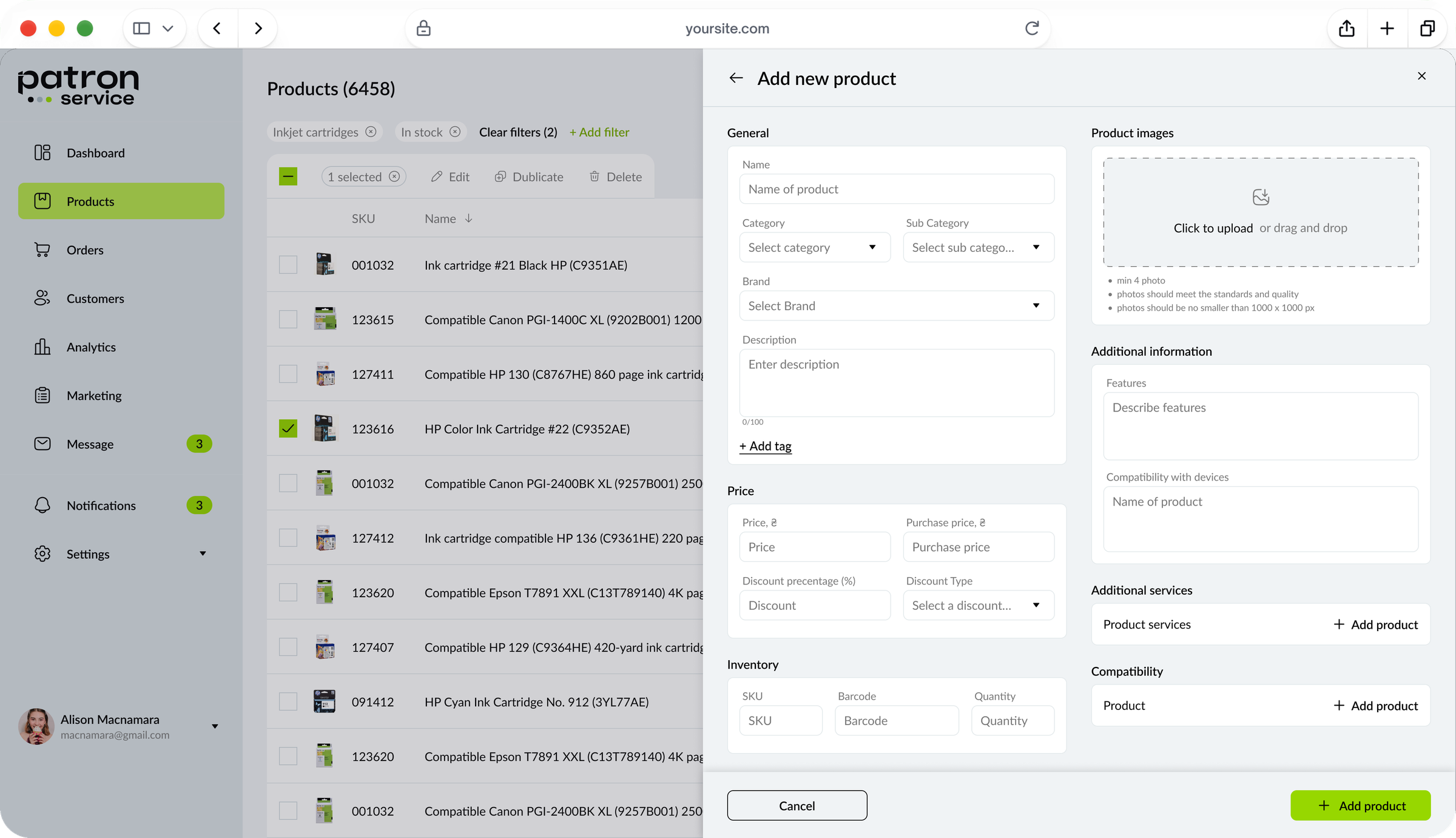Click the browser share icon
This screenshot has height=838, width=1456.
pyautogui.click(x=1347, y=29)
